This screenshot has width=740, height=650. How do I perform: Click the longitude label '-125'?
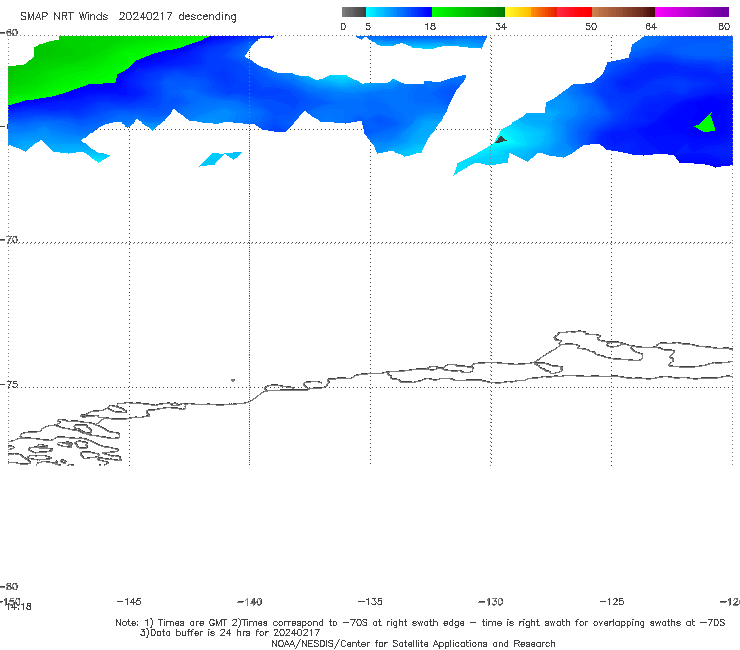point(612,601)
